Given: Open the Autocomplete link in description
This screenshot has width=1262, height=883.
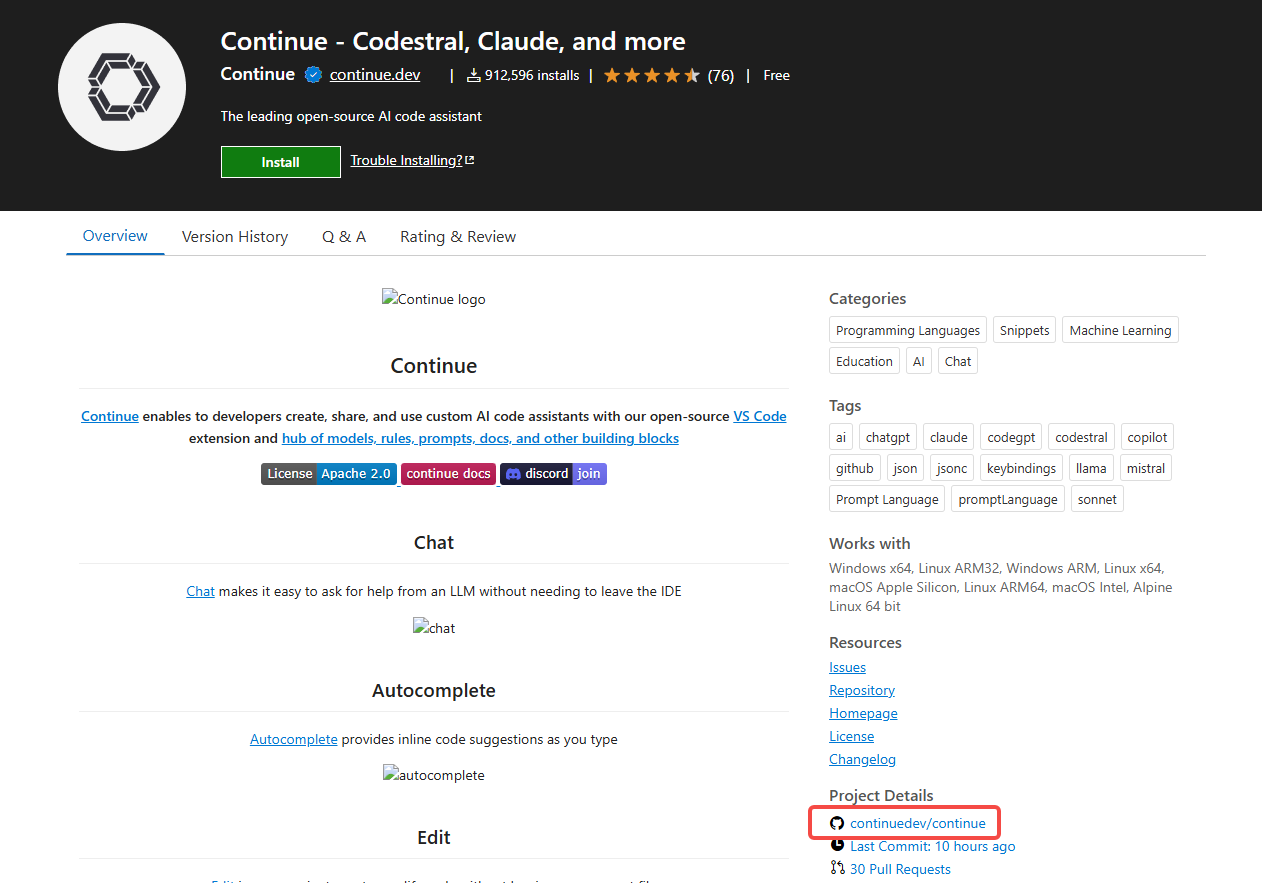Looking at the screenshot, I should pyautogui.click(x=294, y=740).
